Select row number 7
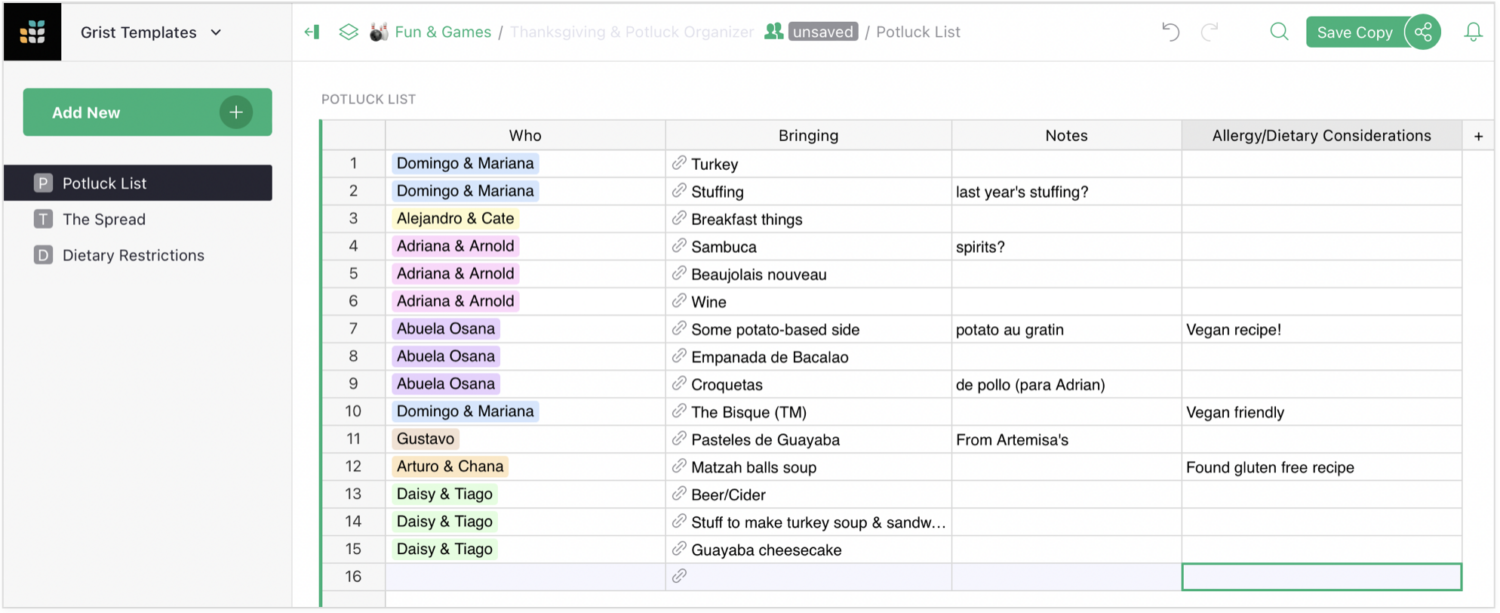Screen dimensions: 1500x613 354,328
